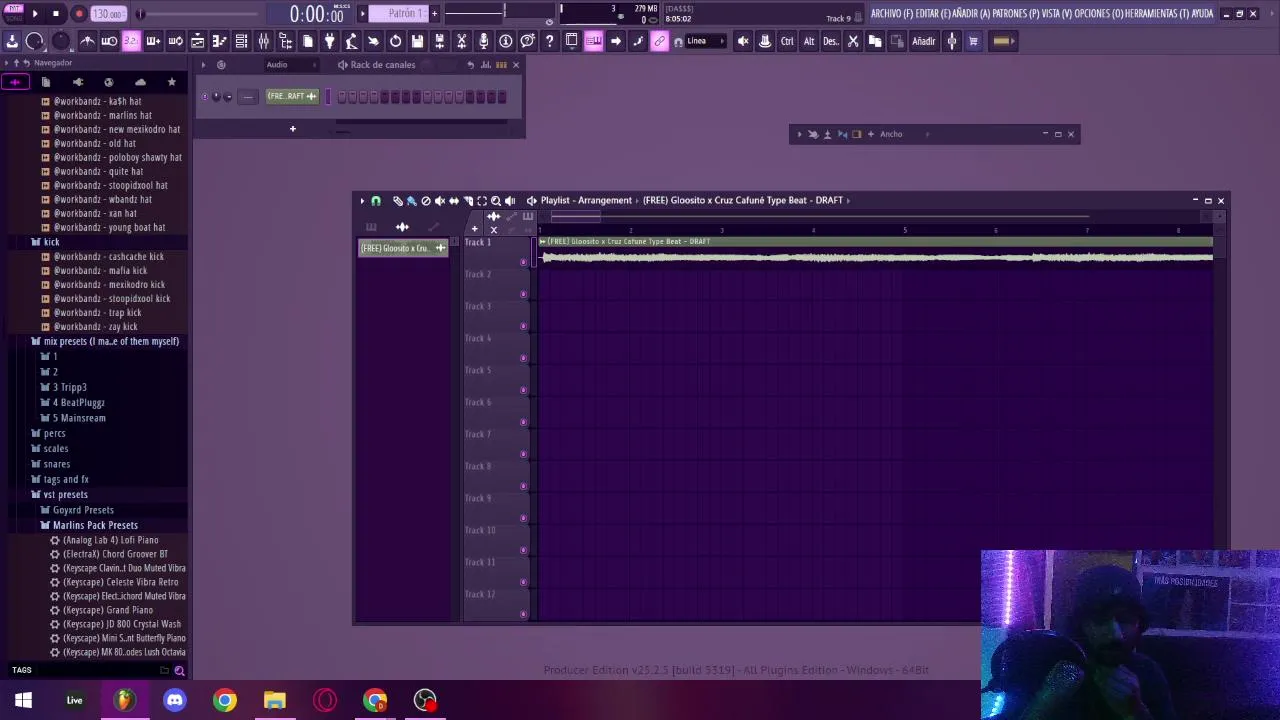Click the Alt shortcut button
Viewport: 1280px width, 720px height.
pos(809,41)
